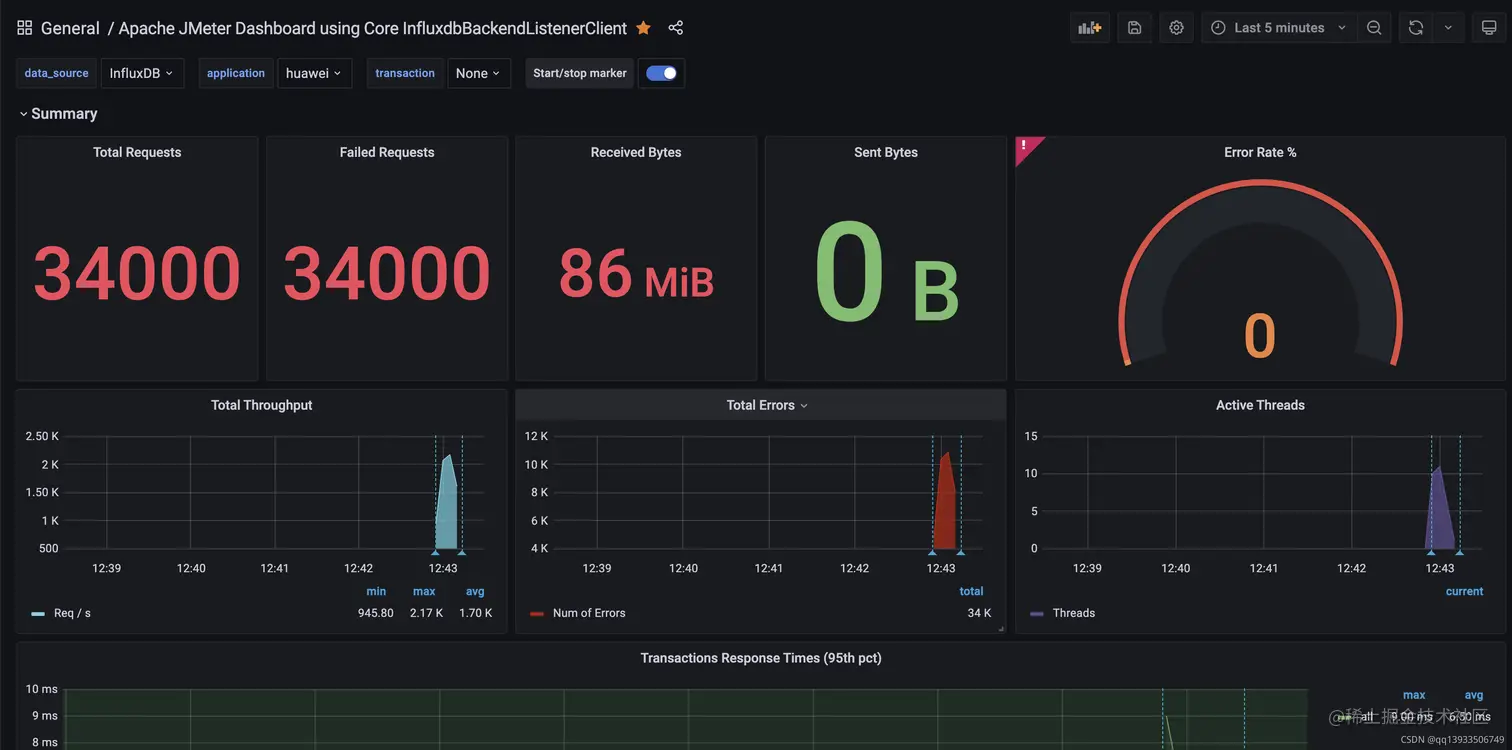
Task: Collapse the Summary row
Action: [58, 114]
